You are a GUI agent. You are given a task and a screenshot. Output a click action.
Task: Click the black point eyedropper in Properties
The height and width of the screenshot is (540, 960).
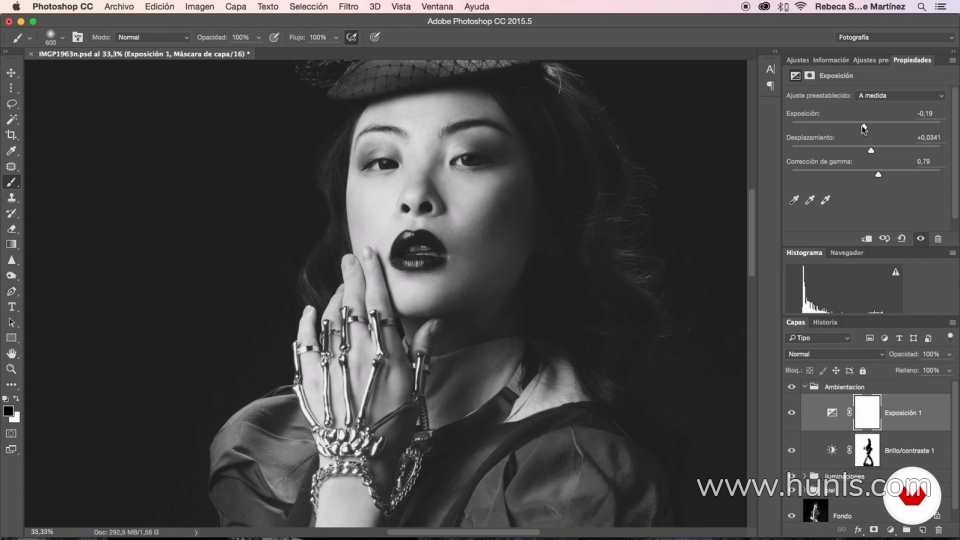[x=794, y=200]
